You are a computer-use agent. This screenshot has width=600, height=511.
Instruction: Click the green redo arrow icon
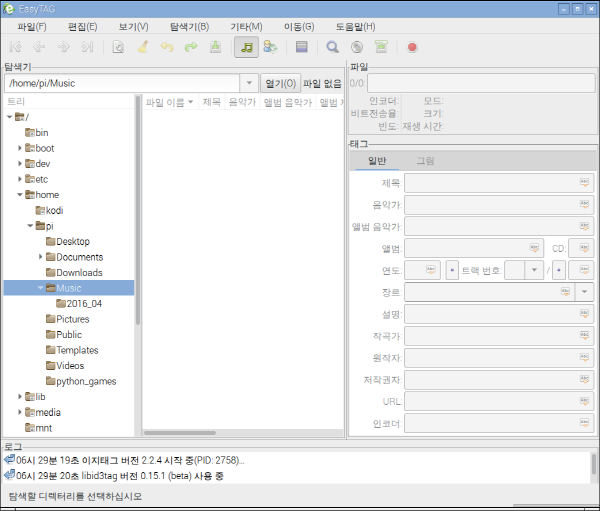coord(191,47)
